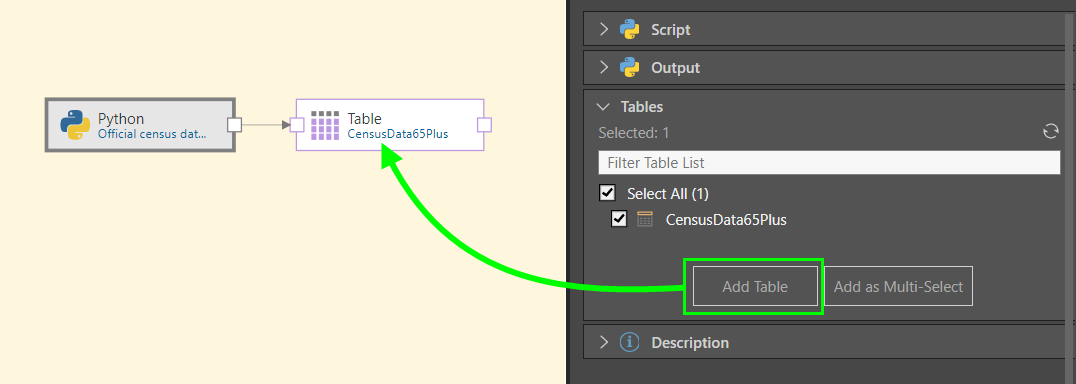Click the info icon beside Description
Viewport: 1076px width, 384px height.
click(629, 342)
